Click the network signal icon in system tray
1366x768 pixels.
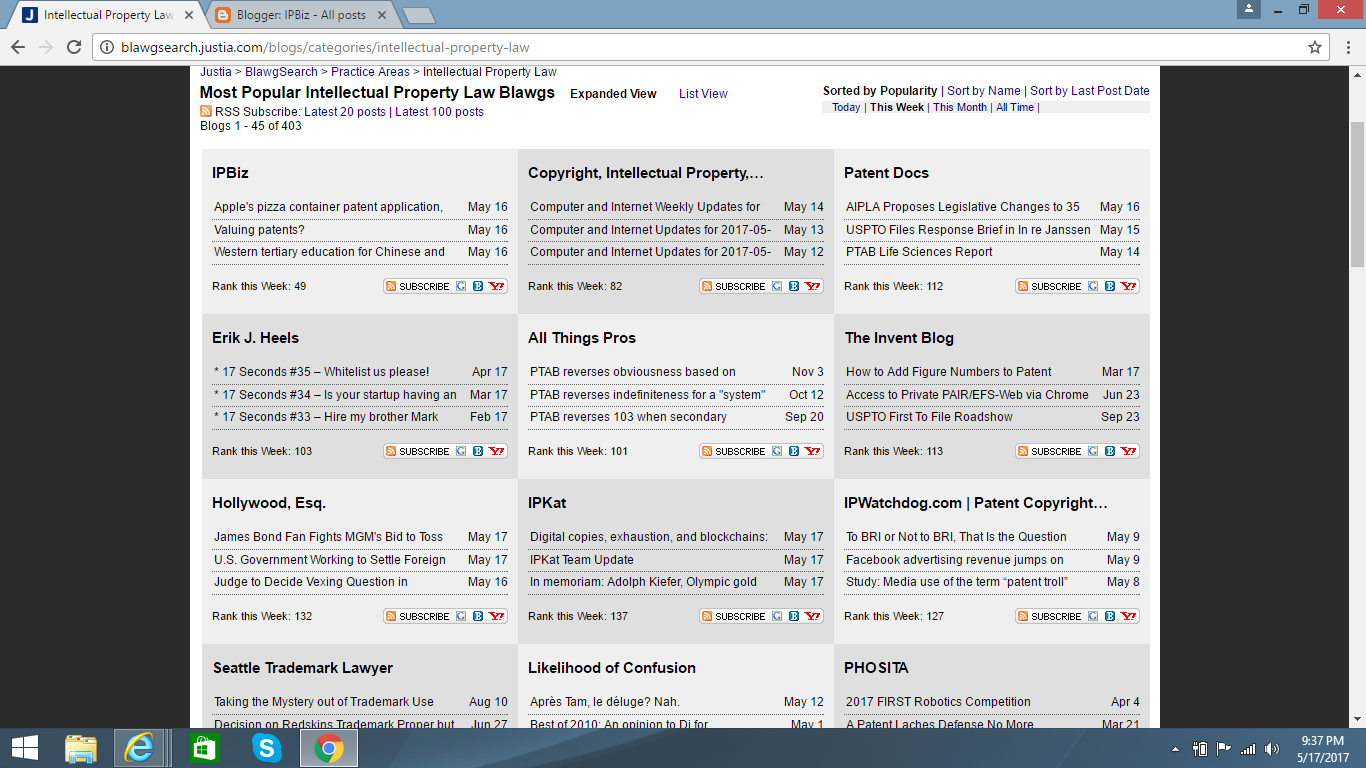pos(1248,749)
